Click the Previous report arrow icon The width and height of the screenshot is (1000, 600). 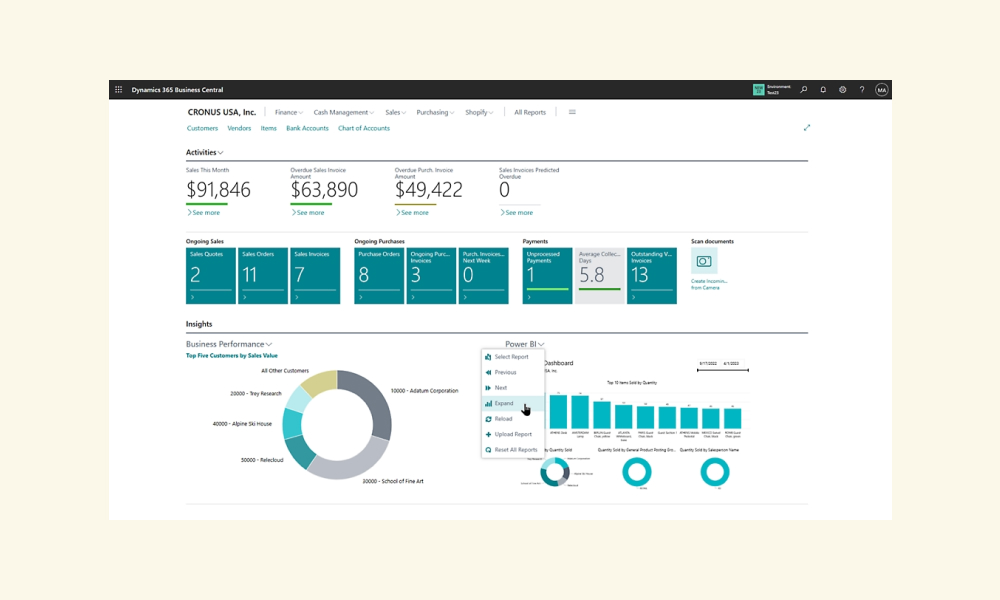tap(488, 372)
